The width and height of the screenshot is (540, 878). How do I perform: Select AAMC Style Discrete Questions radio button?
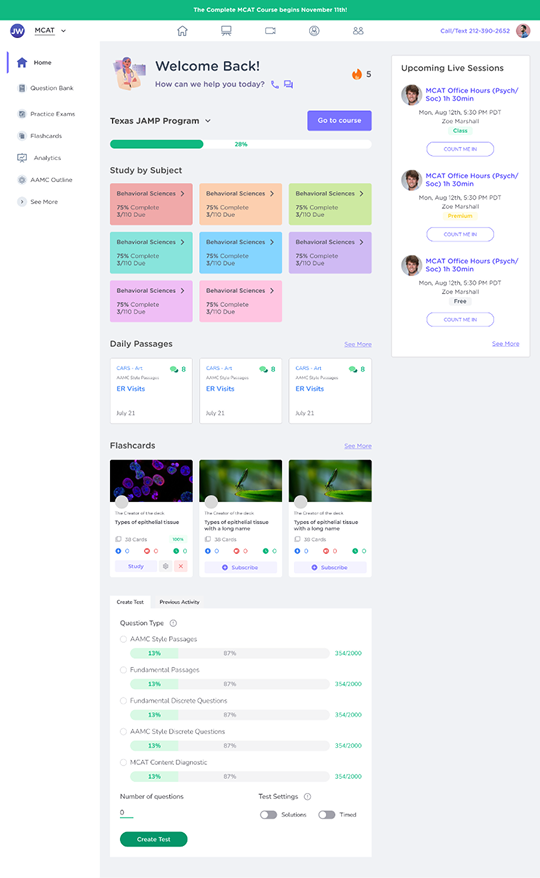tap(123, 731)
